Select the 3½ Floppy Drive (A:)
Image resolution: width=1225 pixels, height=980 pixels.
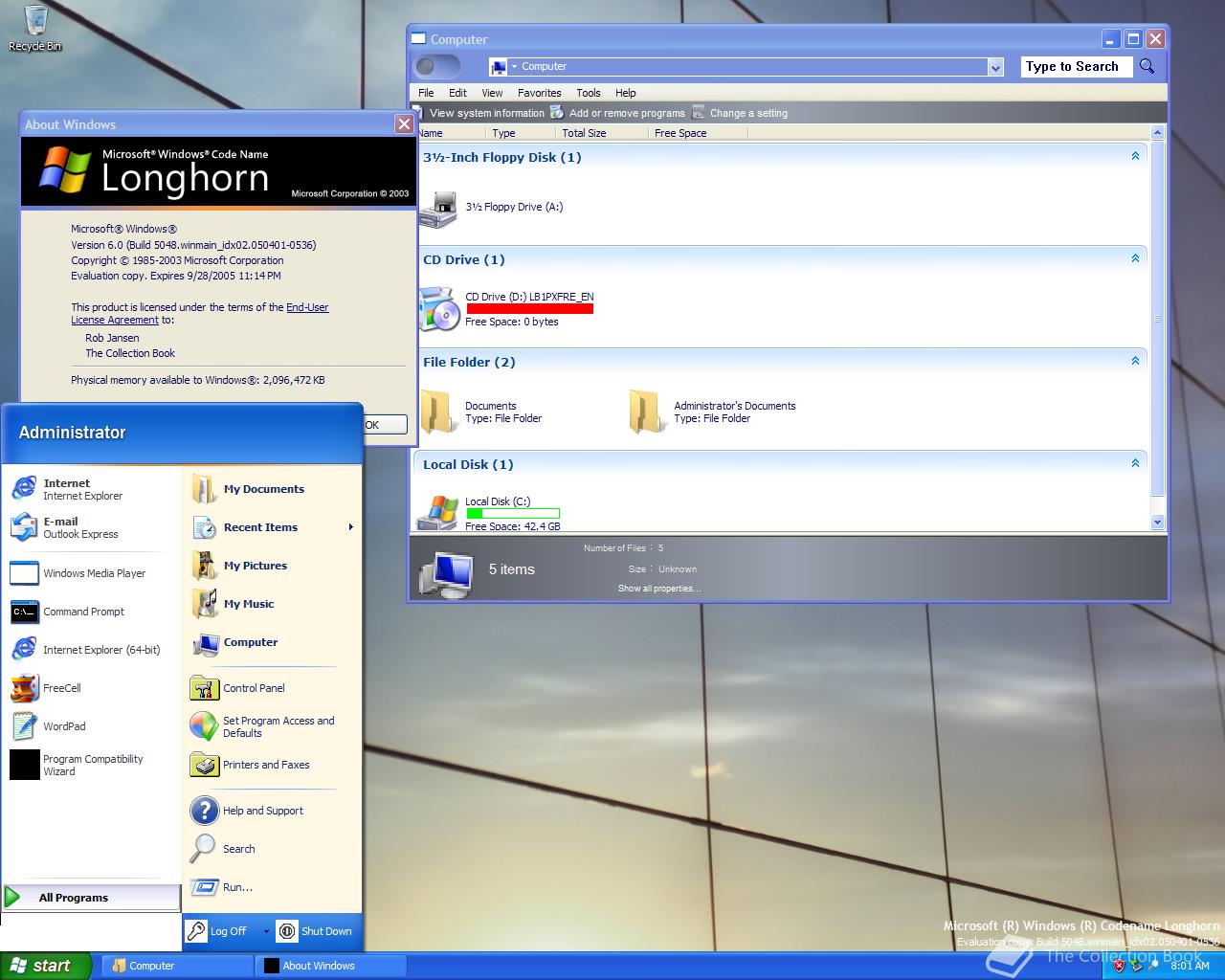492,208
